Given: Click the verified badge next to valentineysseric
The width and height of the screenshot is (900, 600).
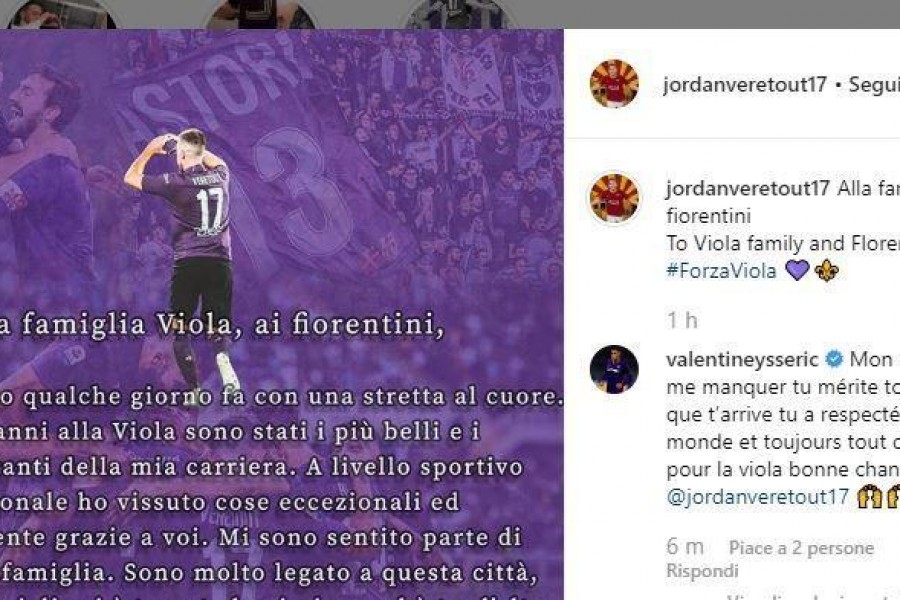Looking at the screenshot, I should pyautogui.click(x=834, y=359).
